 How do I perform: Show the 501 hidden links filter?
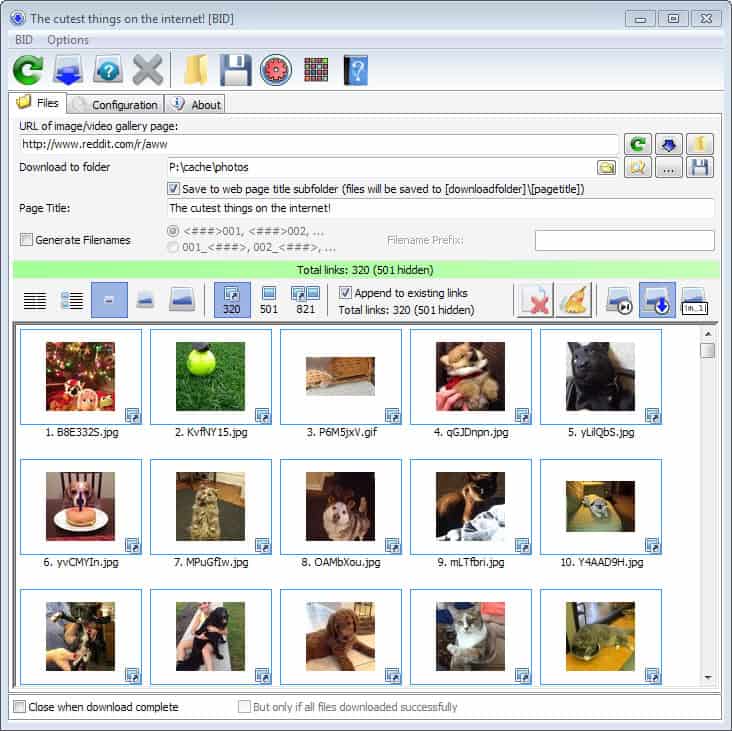[x=269, y=300]
